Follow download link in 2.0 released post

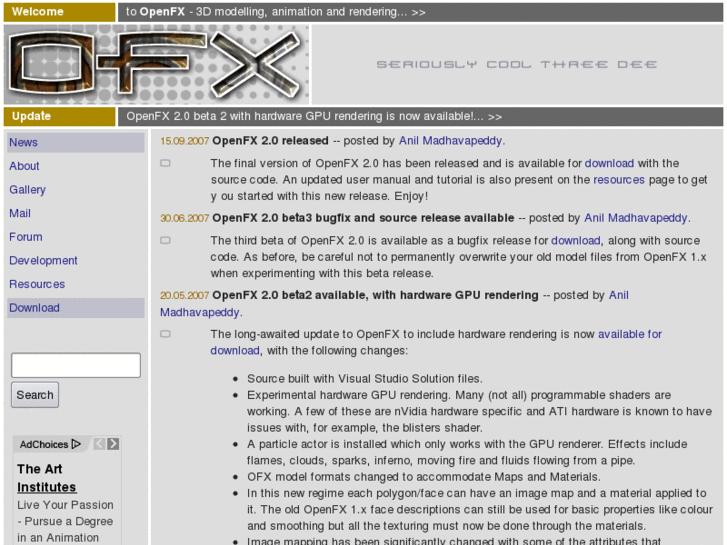coord(609,163)
